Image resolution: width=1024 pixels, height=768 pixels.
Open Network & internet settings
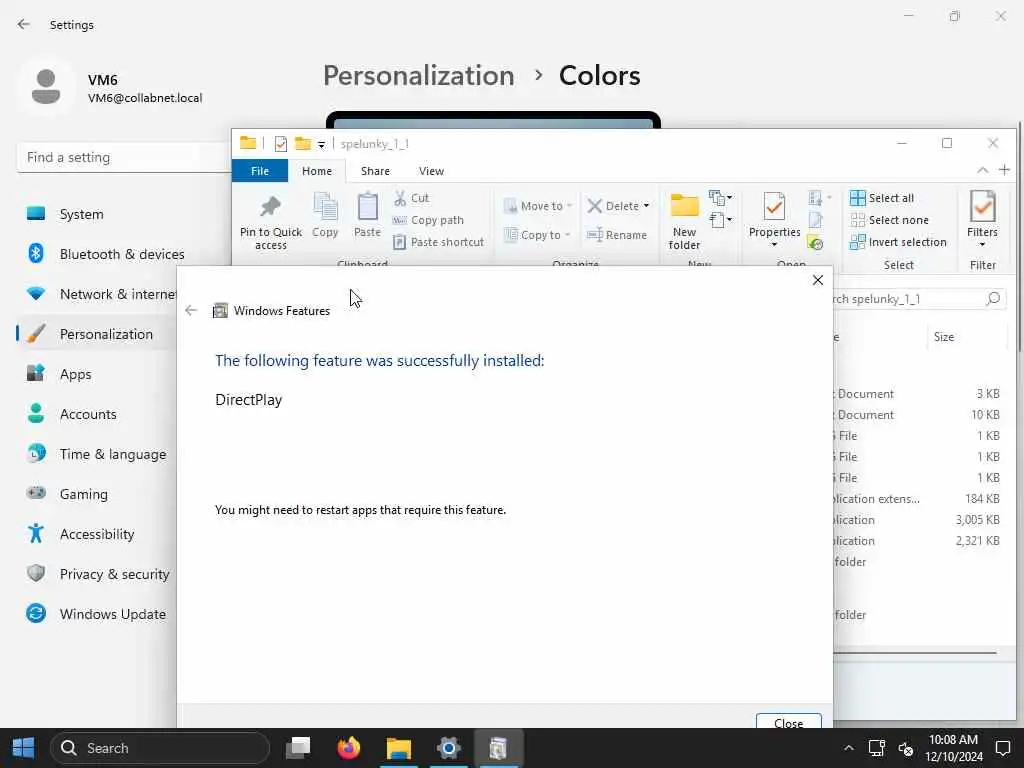[x=98, y=295]
